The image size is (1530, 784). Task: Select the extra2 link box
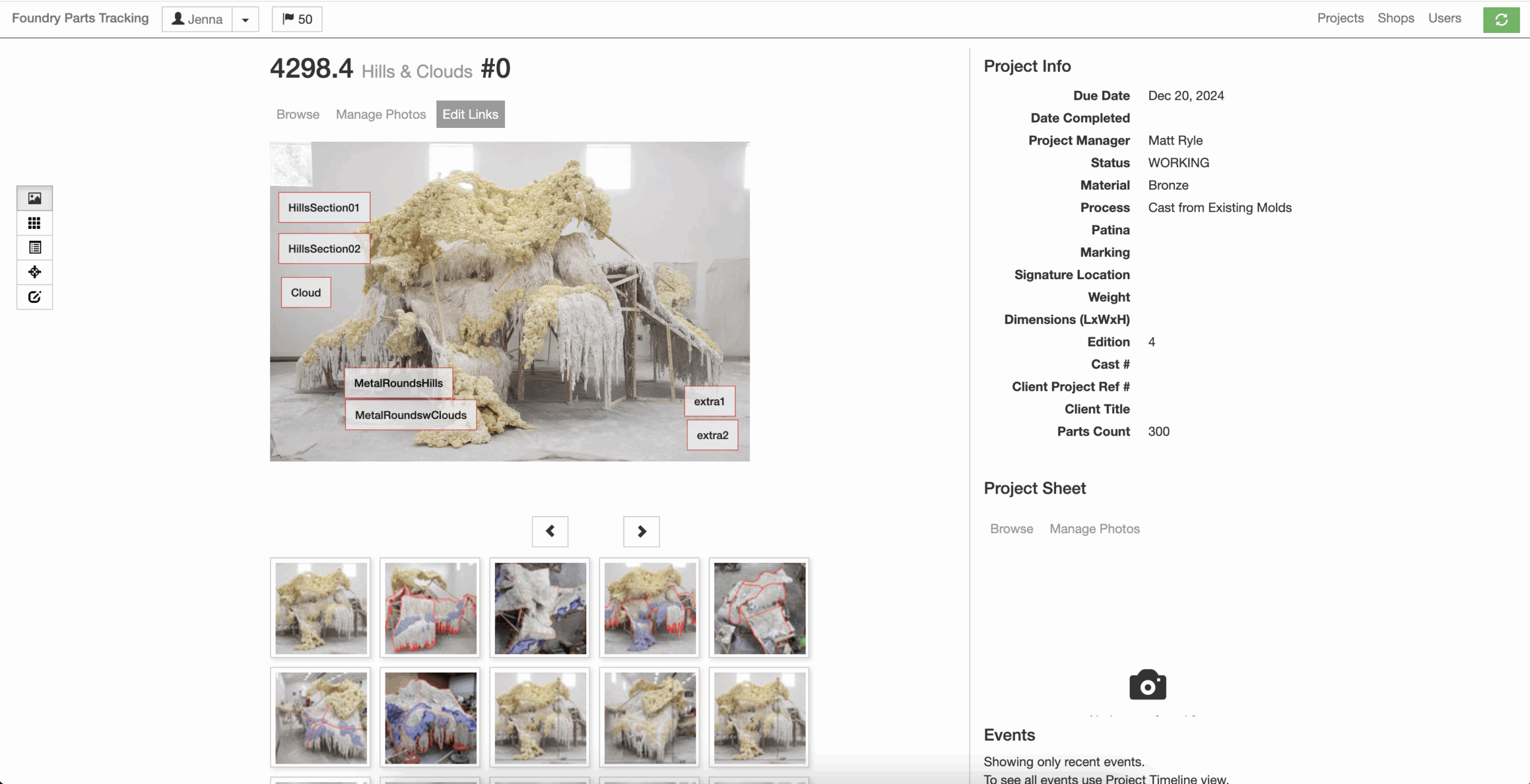(x=712, y=435)
